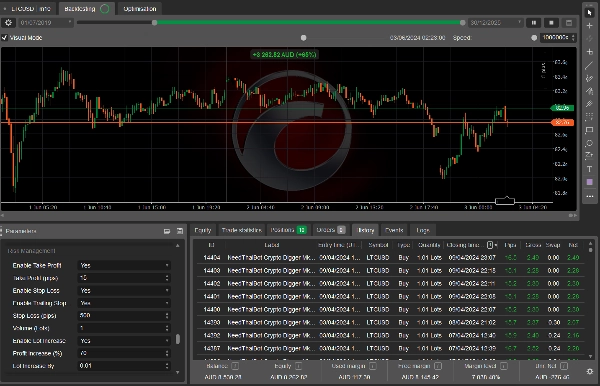Open Enable Trailing Stop dropdown
Viewport: 600px width, 386px height.
(x=124, y=303)
